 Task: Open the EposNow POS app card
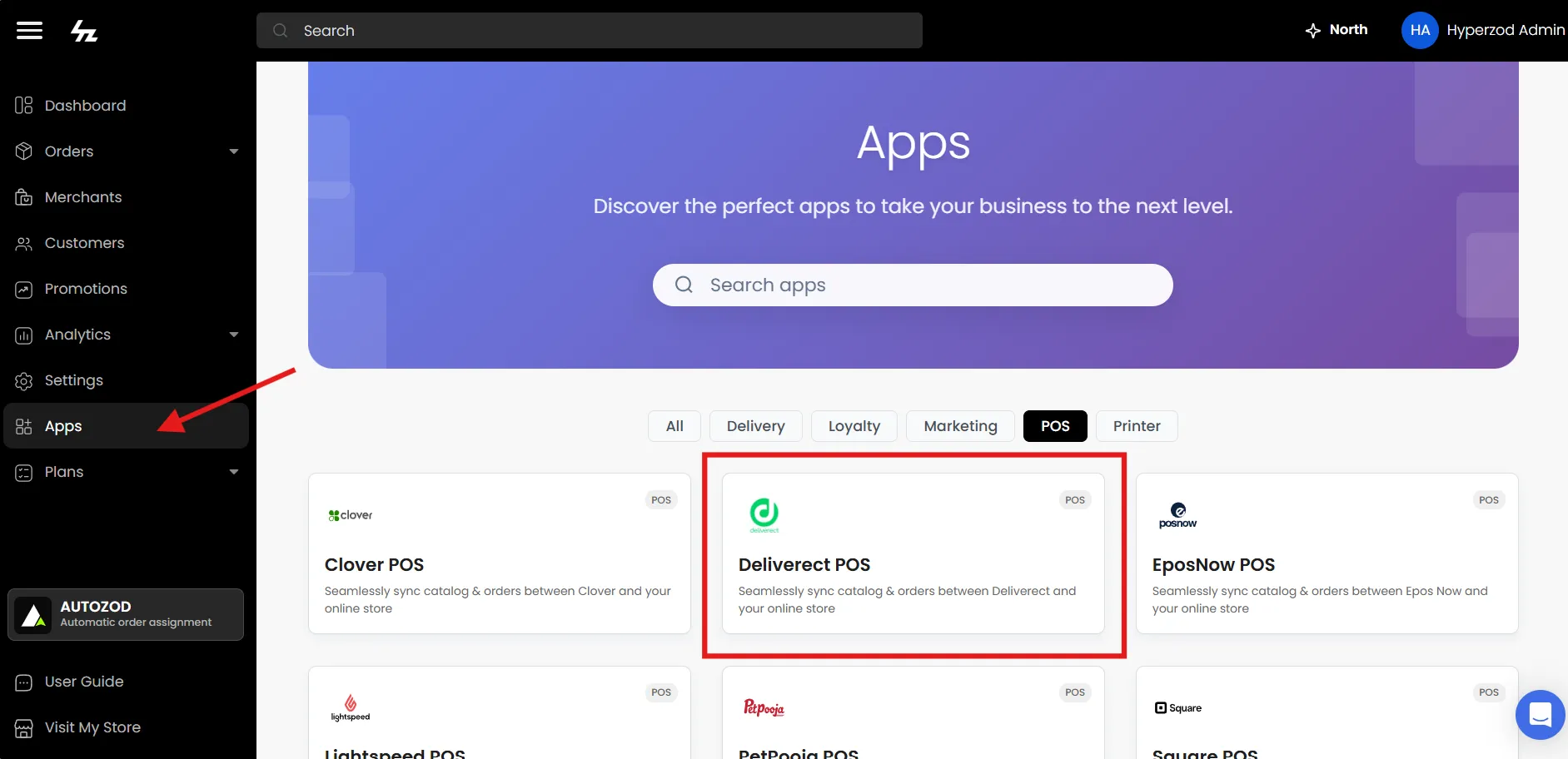1327,553
